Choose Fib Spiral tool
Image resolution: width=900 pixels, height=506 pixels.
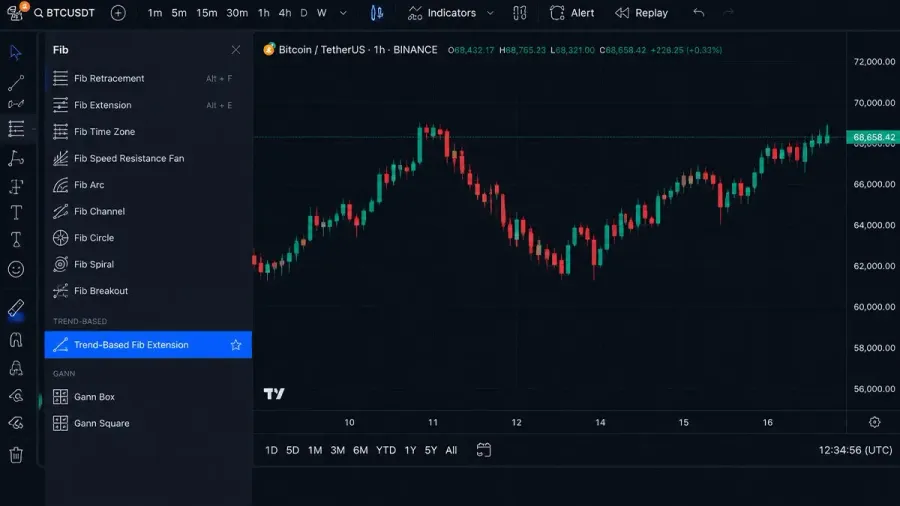point(148,264)
